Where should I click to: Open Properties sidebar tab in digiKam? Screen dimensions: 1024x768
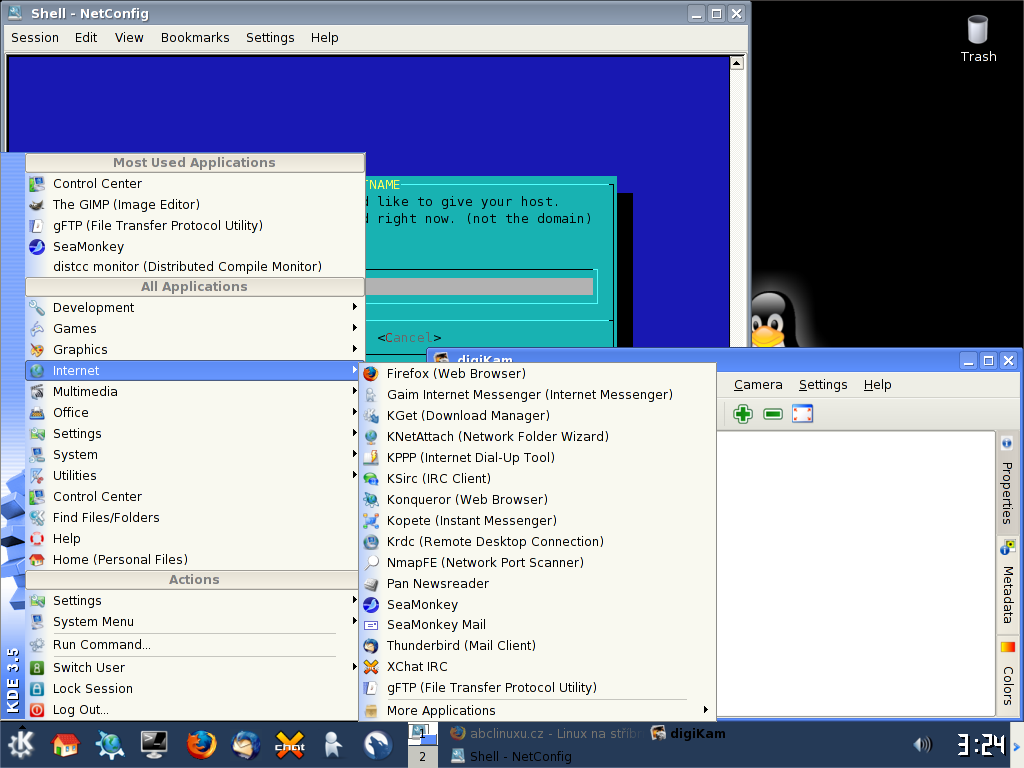[x=1006, y=483]
